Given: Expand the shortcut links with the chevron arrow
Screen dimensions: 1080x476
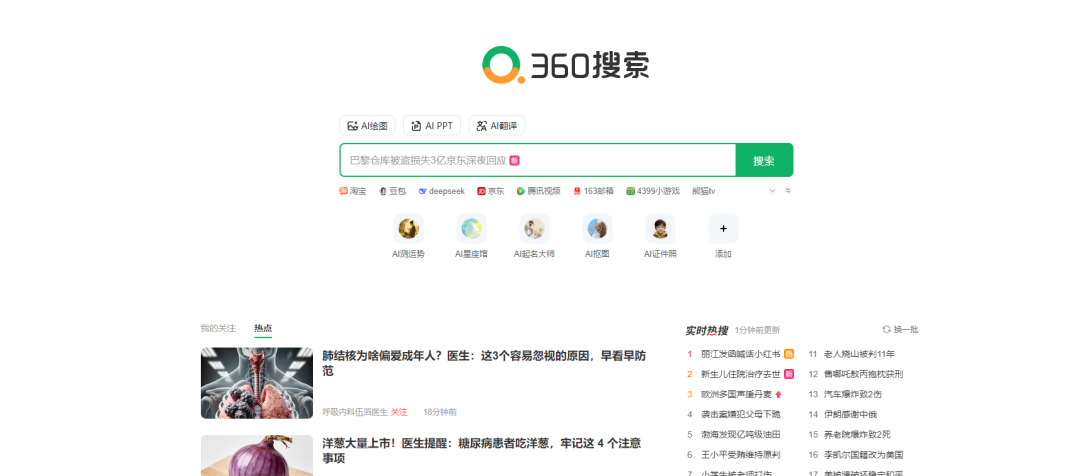Looking at the screenshot, I should (772, 191).
